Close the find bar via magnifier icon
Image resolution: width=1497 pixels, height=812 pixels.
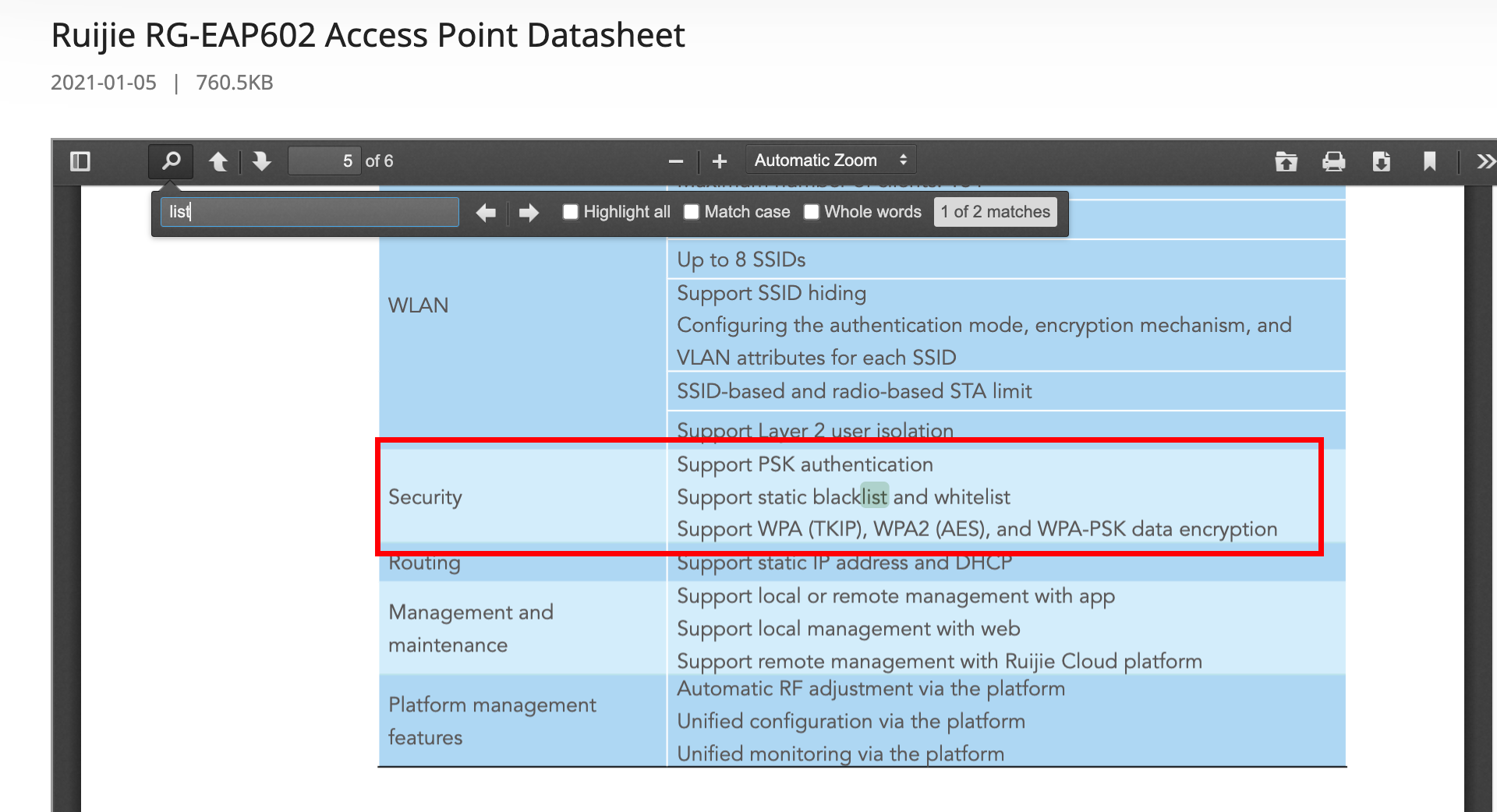tap(171, 161)
